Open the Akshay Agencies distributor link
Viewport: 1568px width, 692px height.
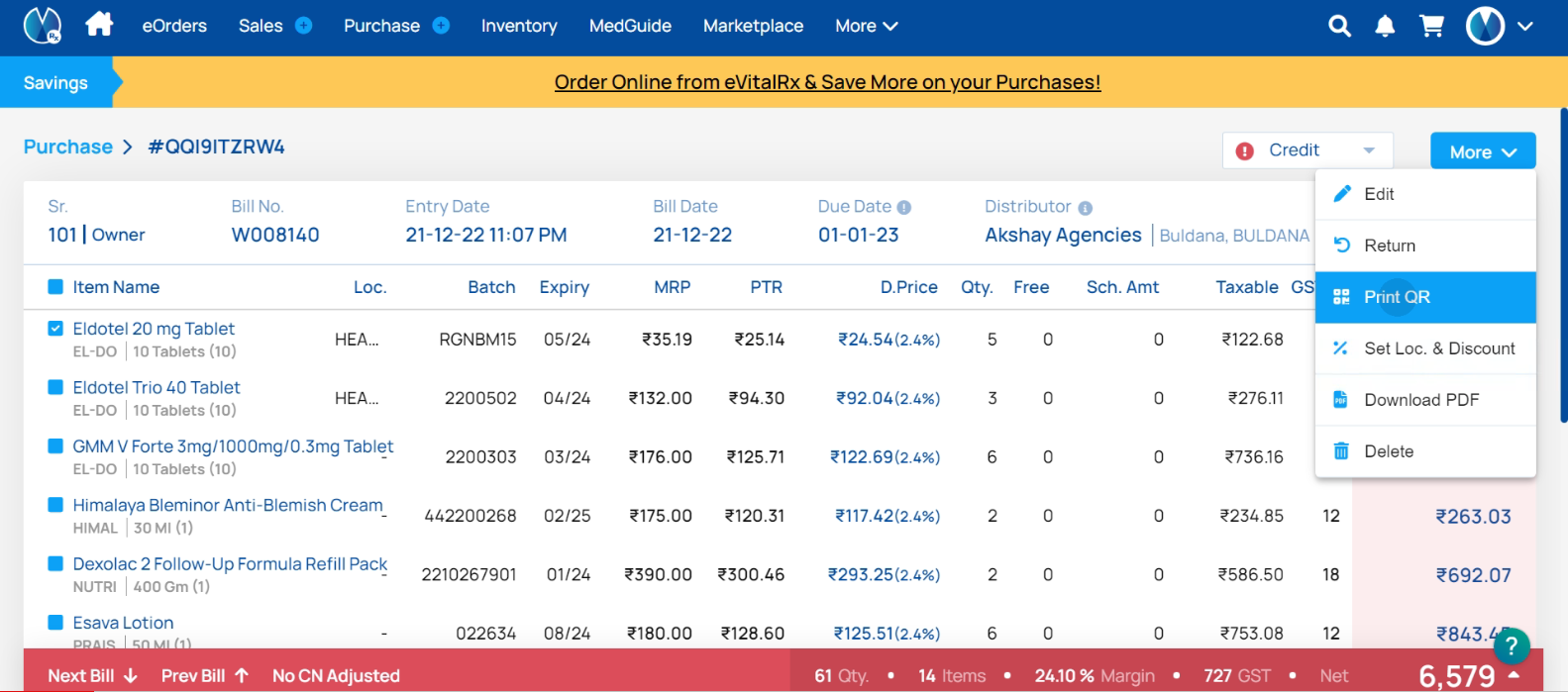1063,235
